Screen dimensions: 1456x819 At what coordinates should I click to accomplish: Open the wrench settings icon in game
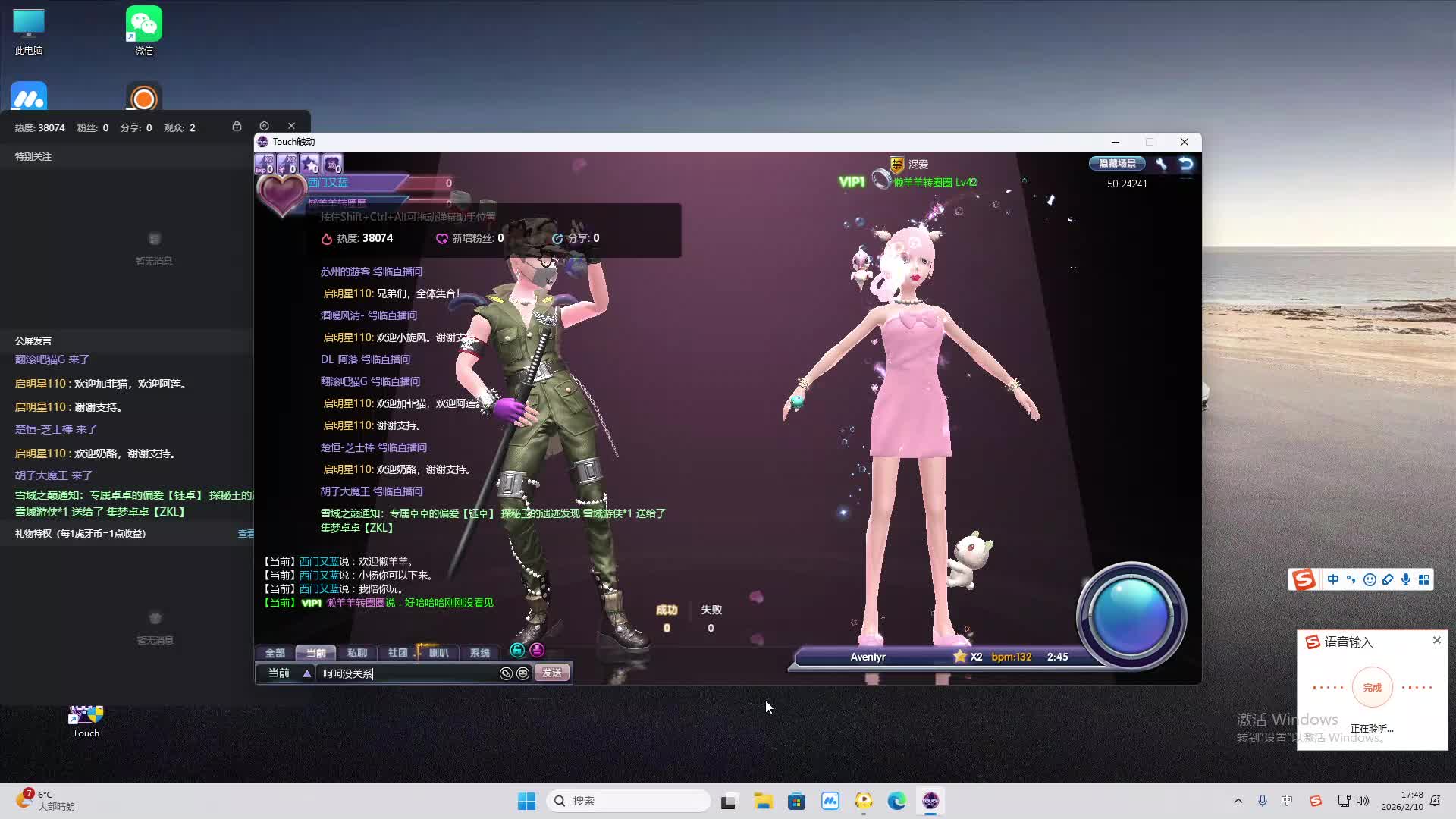click(x=1161, y=164)
